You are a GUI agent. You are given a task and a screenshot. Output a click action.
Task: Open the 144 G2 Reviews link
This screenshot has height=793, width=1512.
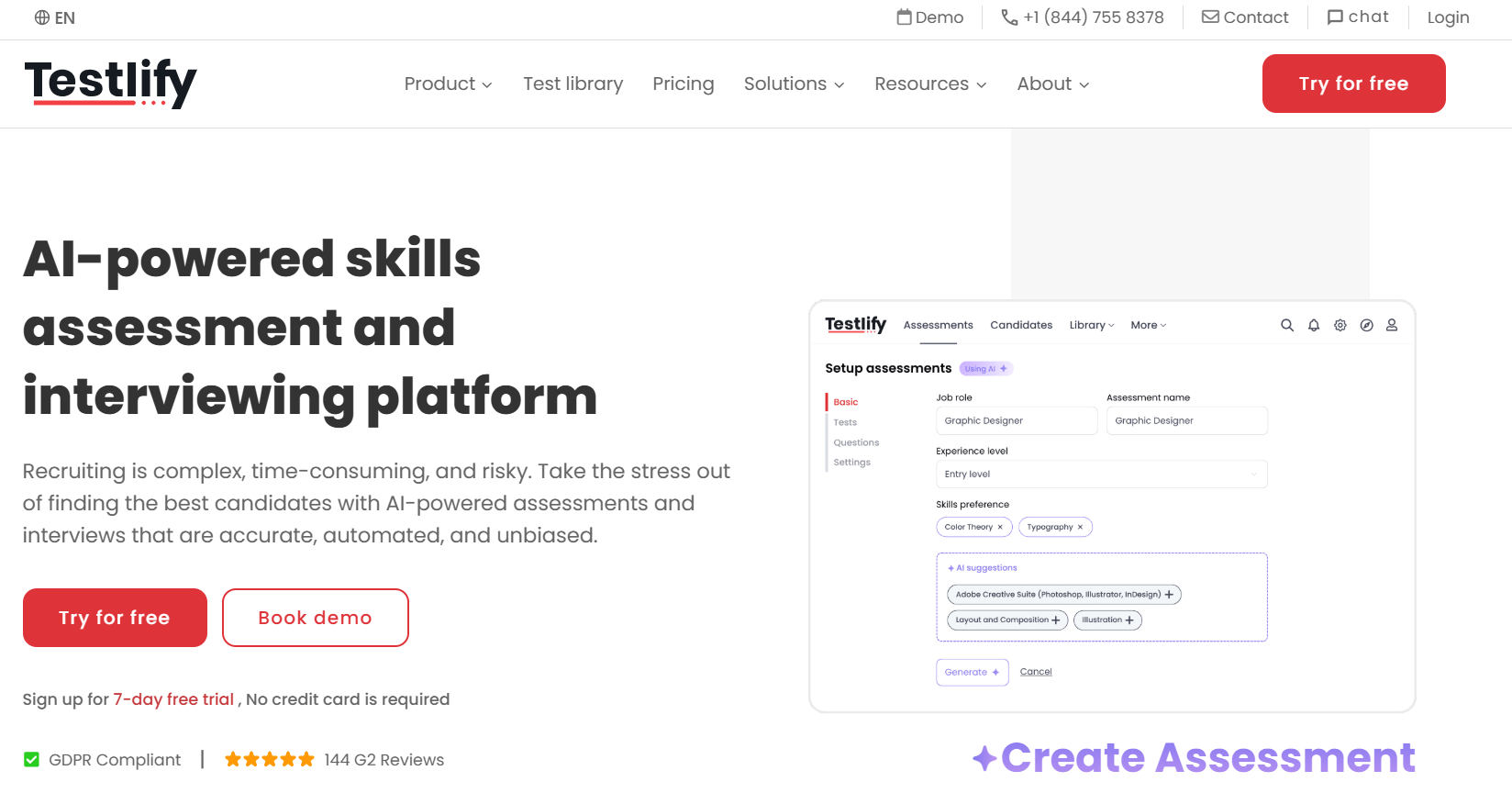pyautogui.click(x=384, y=760)
